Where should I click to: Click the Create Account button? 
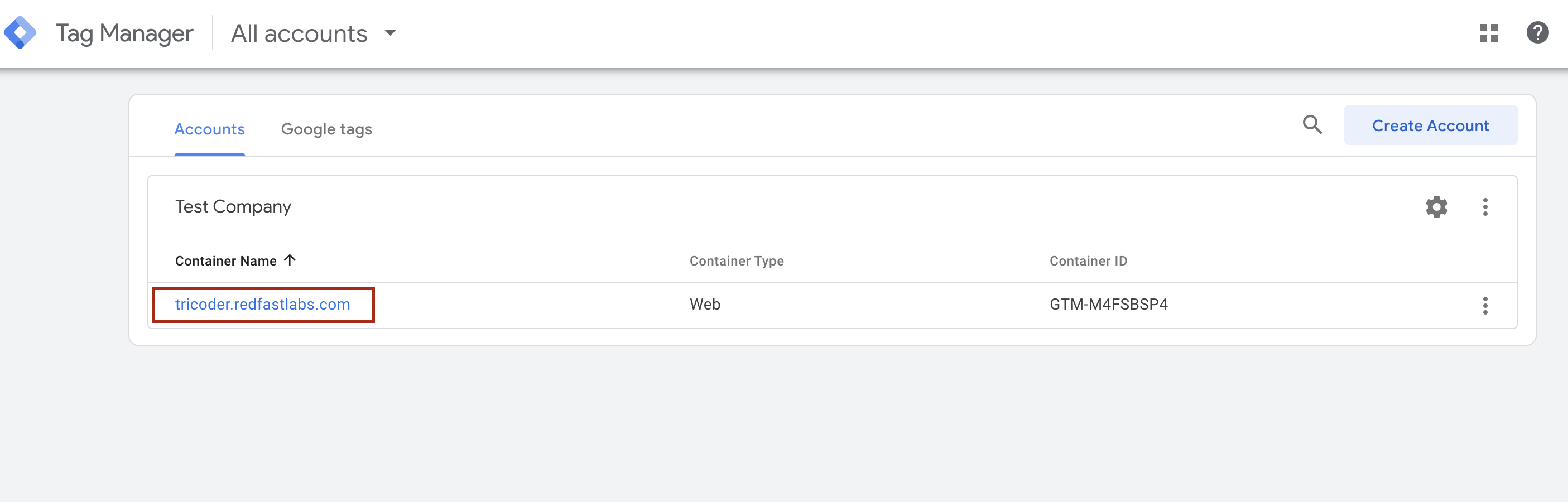tap(1430, 126)
